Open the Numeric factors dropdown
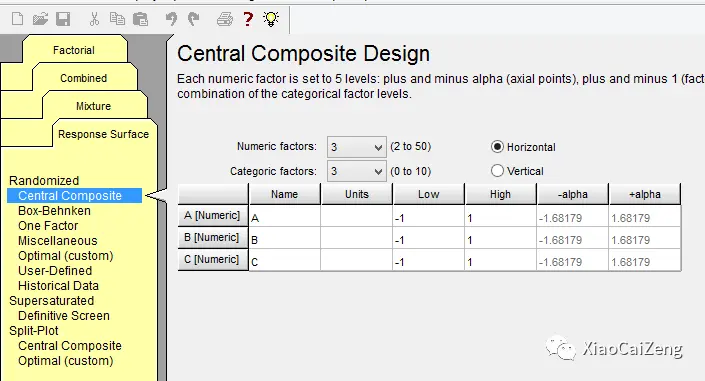 tap(357, 147)
